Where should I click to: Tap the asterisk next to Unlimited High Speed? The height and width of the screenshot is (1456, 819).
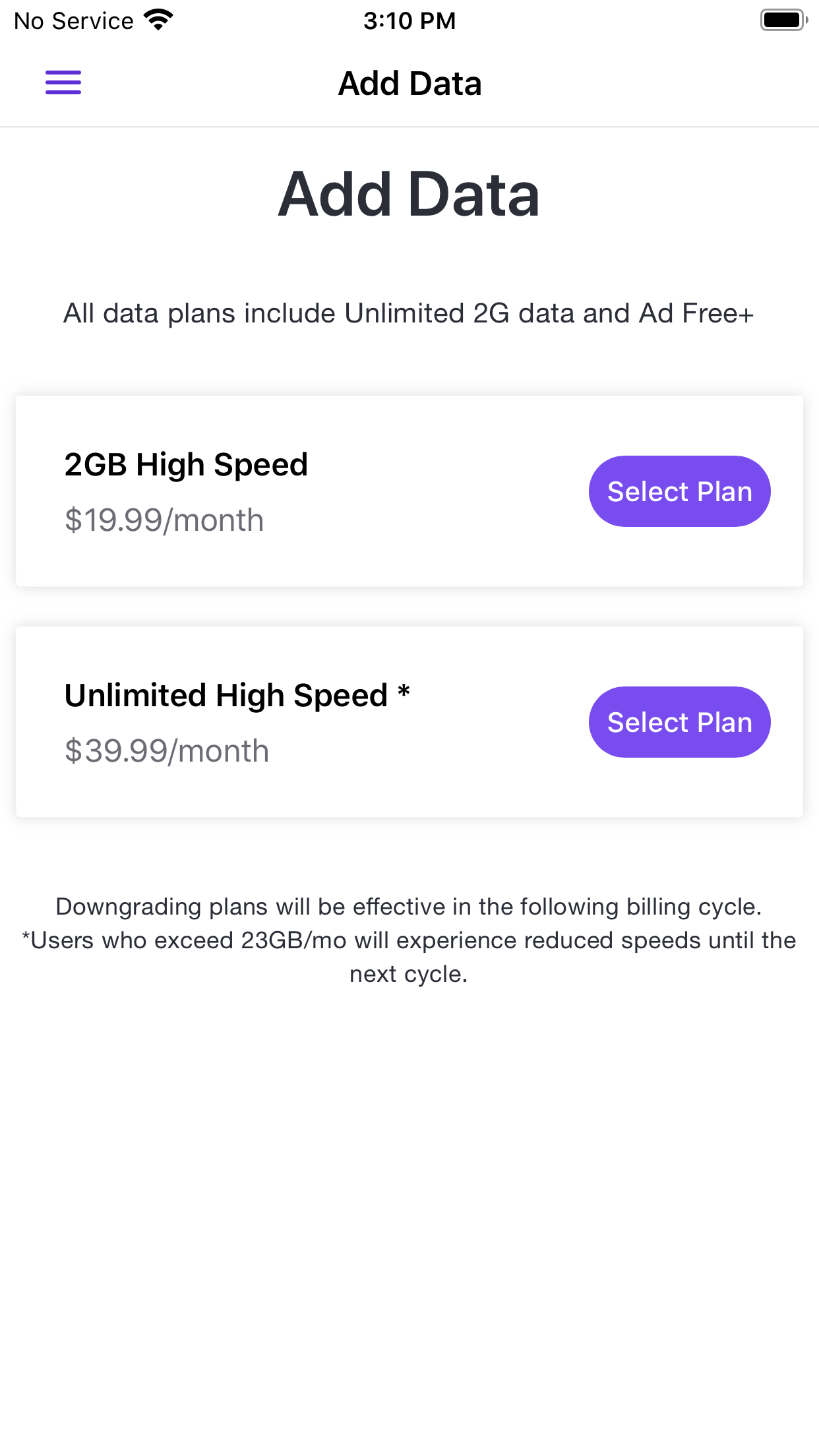pyautogui.click(x=404, y=692)
